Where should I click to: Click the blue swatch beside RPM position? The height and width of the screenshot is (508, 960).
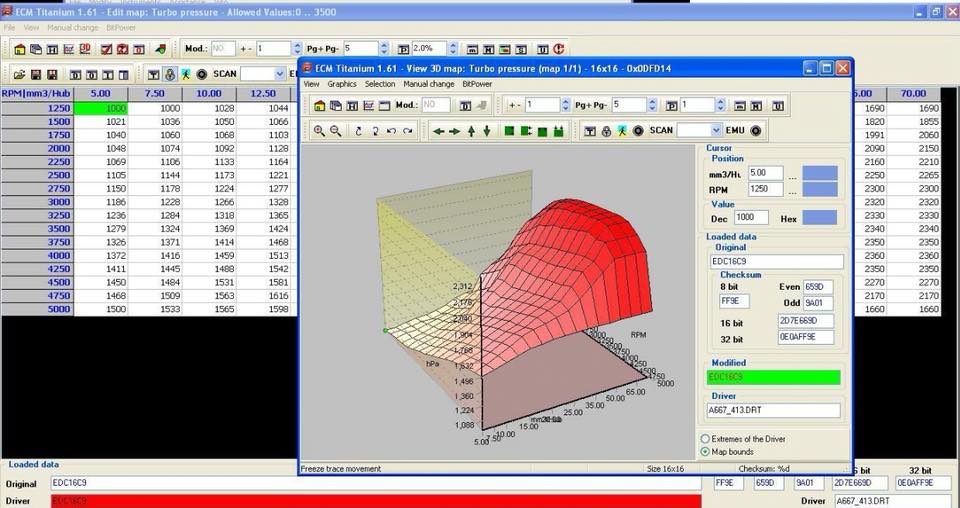820,189
